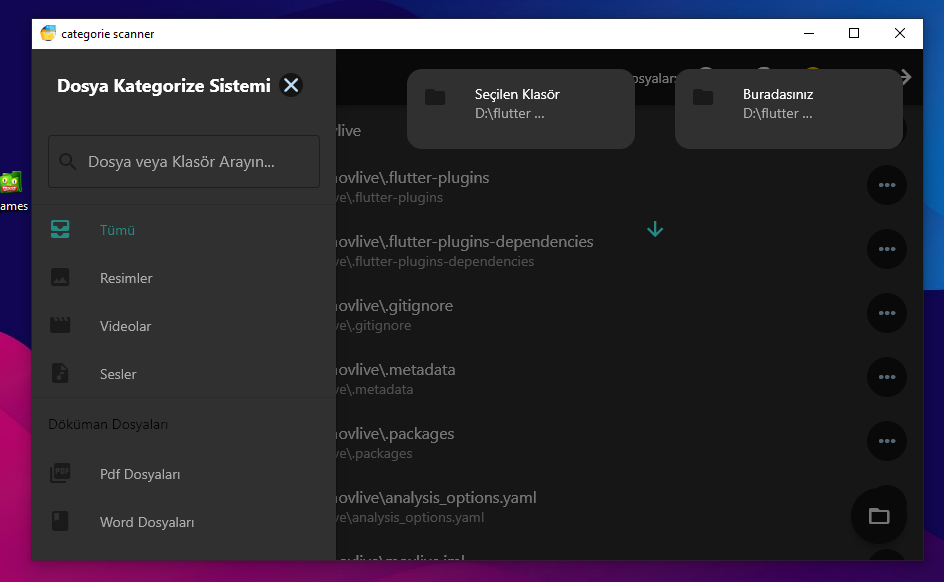Open the Buradasınız card
The image size is (944, 582).
tap(789, 109)
